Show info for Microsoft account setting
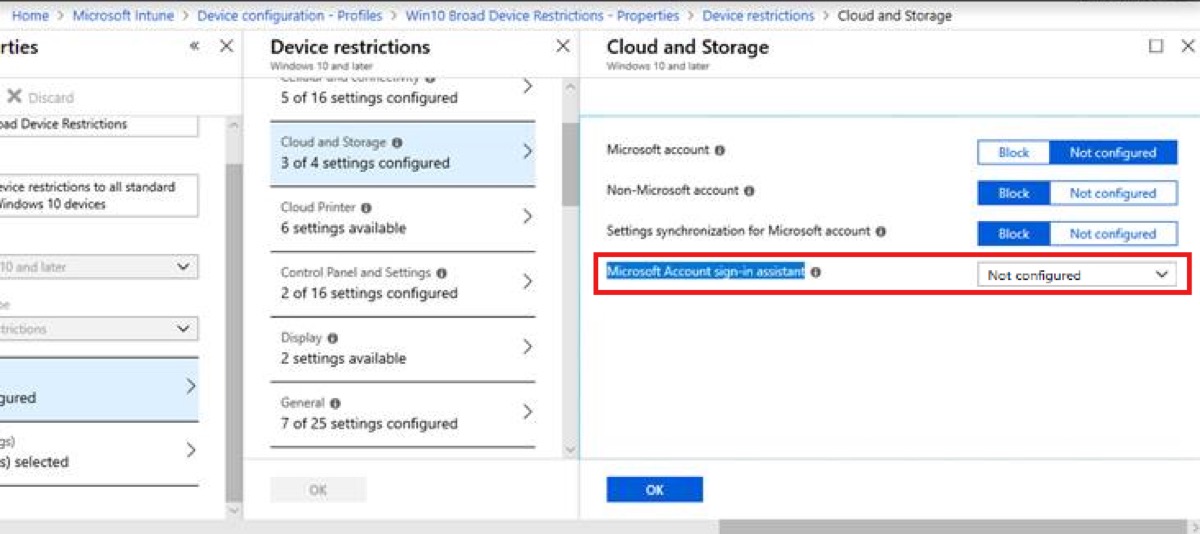1200x534 pixels. (x=720, y=150)
